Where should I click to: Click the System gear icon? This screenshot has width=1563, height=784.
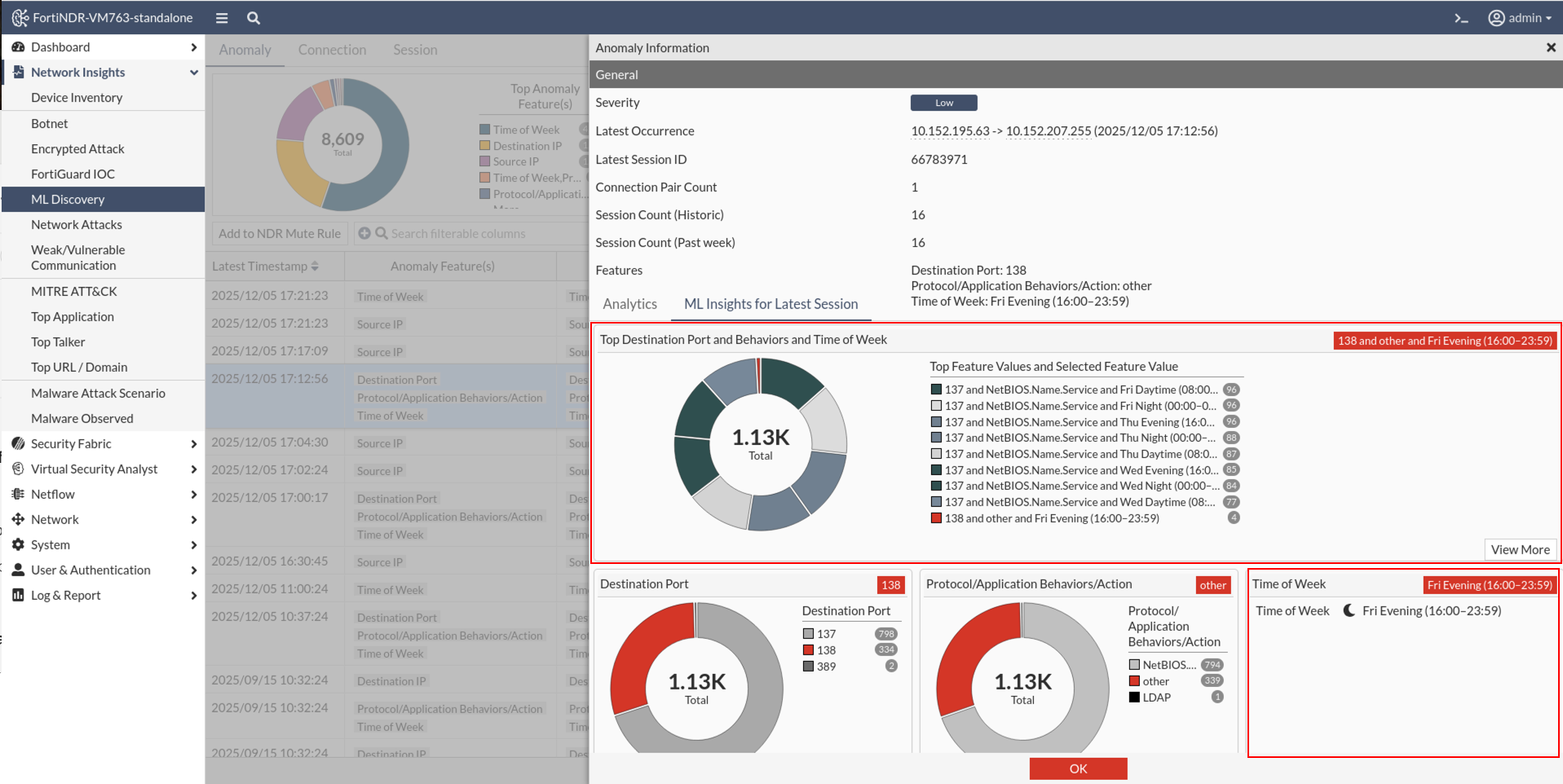pyautogui.click(x=18, y=544)
